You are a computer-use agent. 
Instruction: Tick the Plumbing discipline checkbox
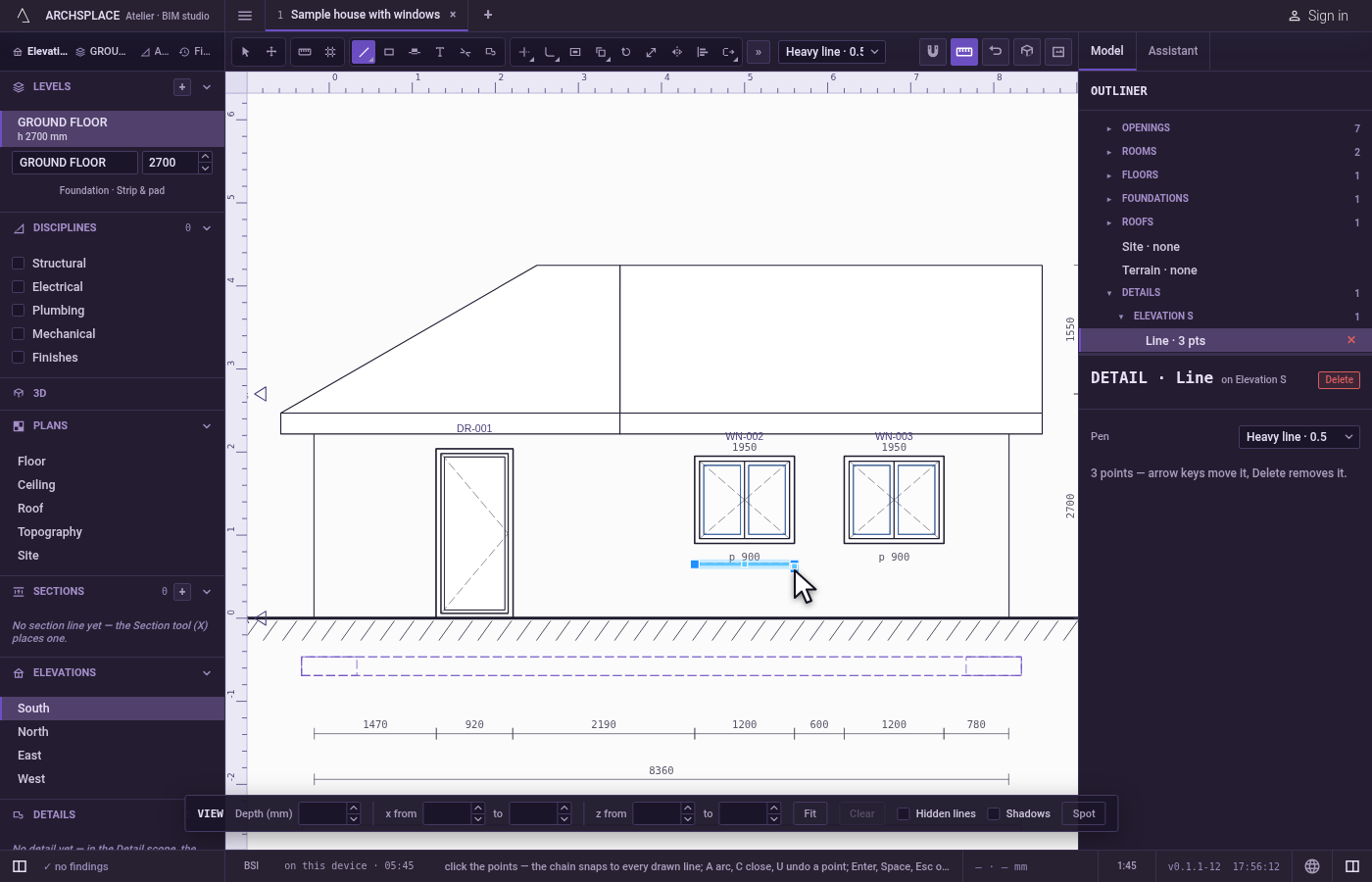(x=18, y=311)
